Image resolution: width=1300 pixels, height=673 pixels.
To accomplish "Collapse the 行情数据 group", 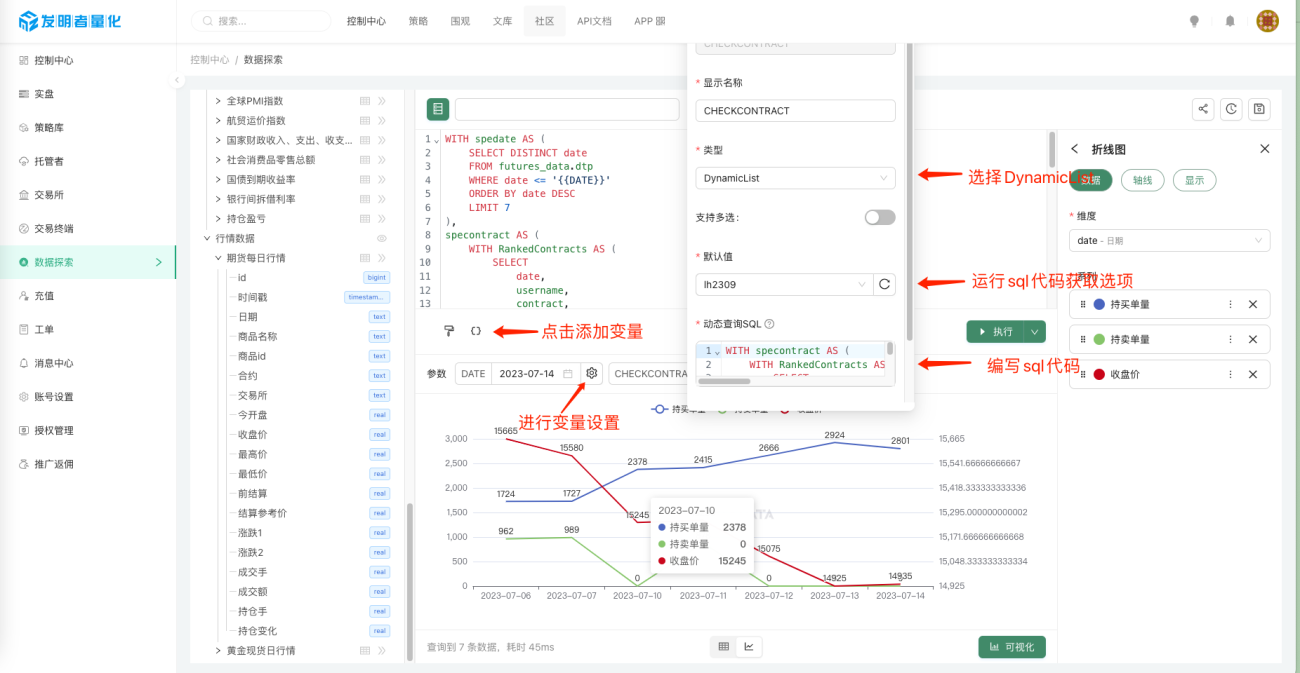I will [208, 238].
